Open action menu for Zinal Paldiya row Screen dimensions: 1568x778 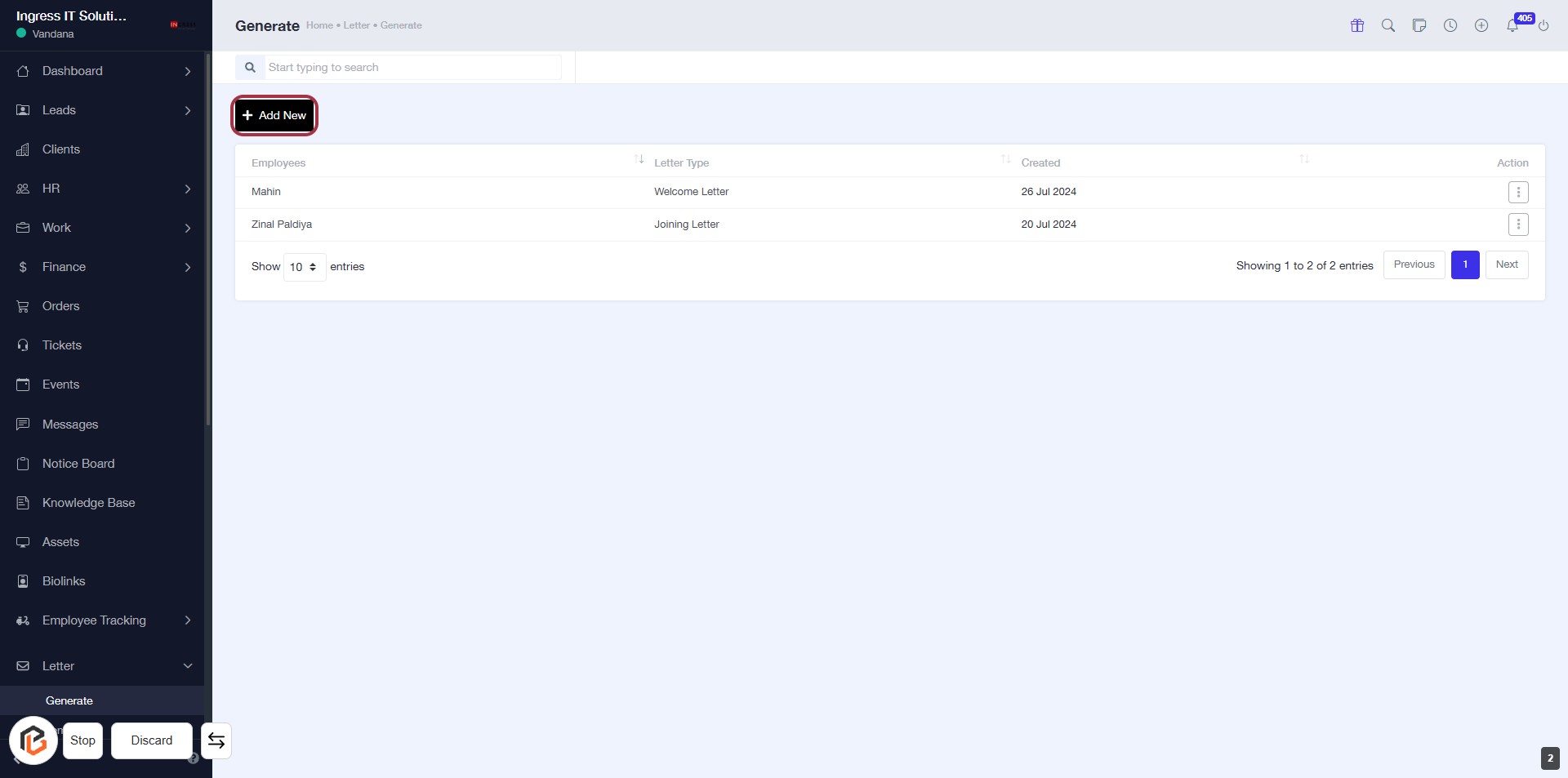pyautogui.click(x=1518, y=225)
